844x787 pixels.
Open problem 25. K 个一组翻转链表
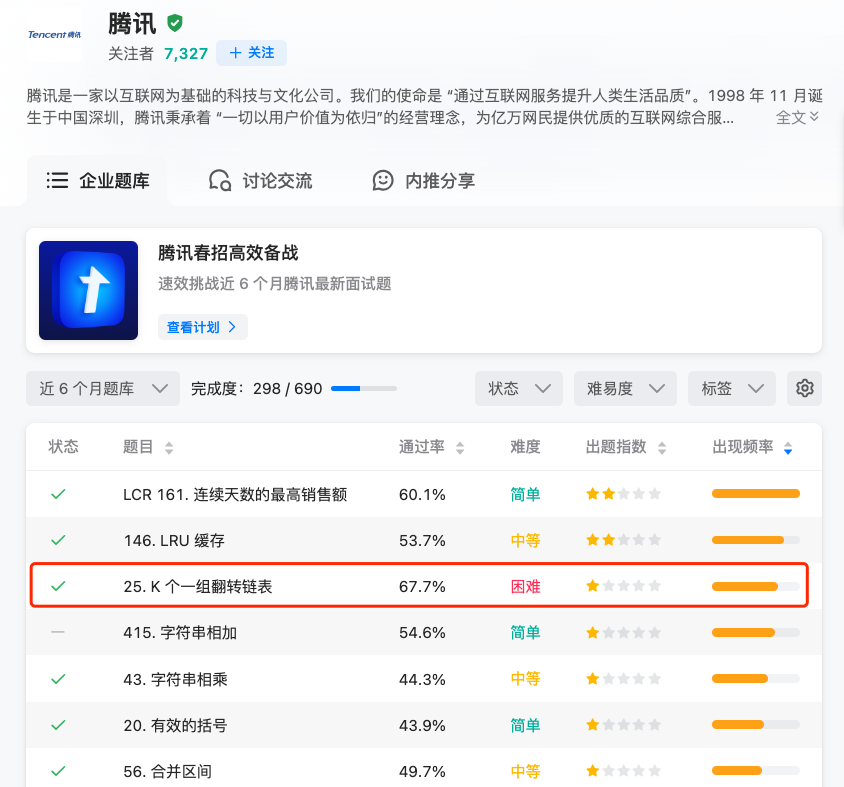pos(198,586)
